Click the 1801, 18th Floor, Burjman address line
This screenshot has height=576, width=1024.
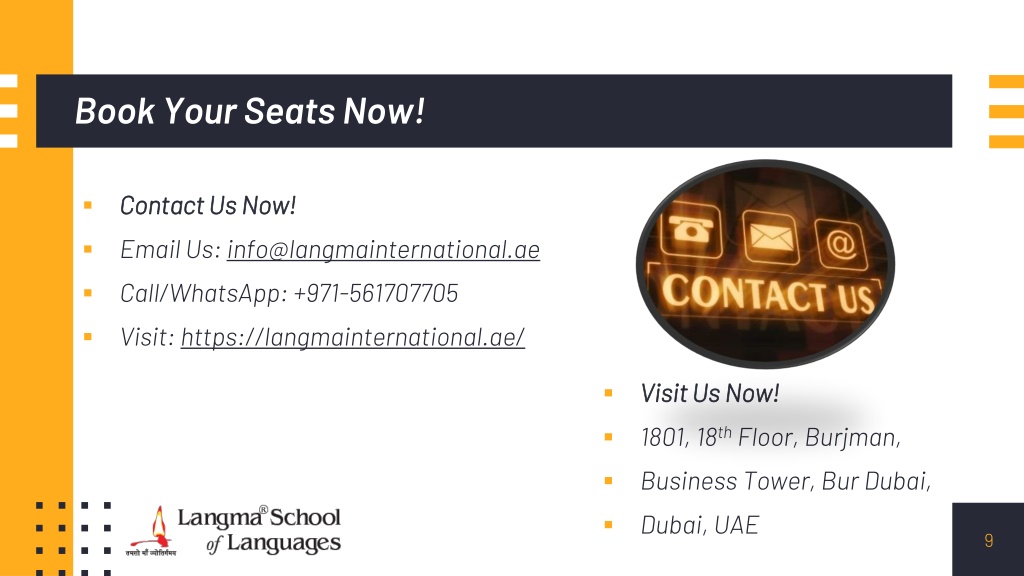click(x=771, y=437)
